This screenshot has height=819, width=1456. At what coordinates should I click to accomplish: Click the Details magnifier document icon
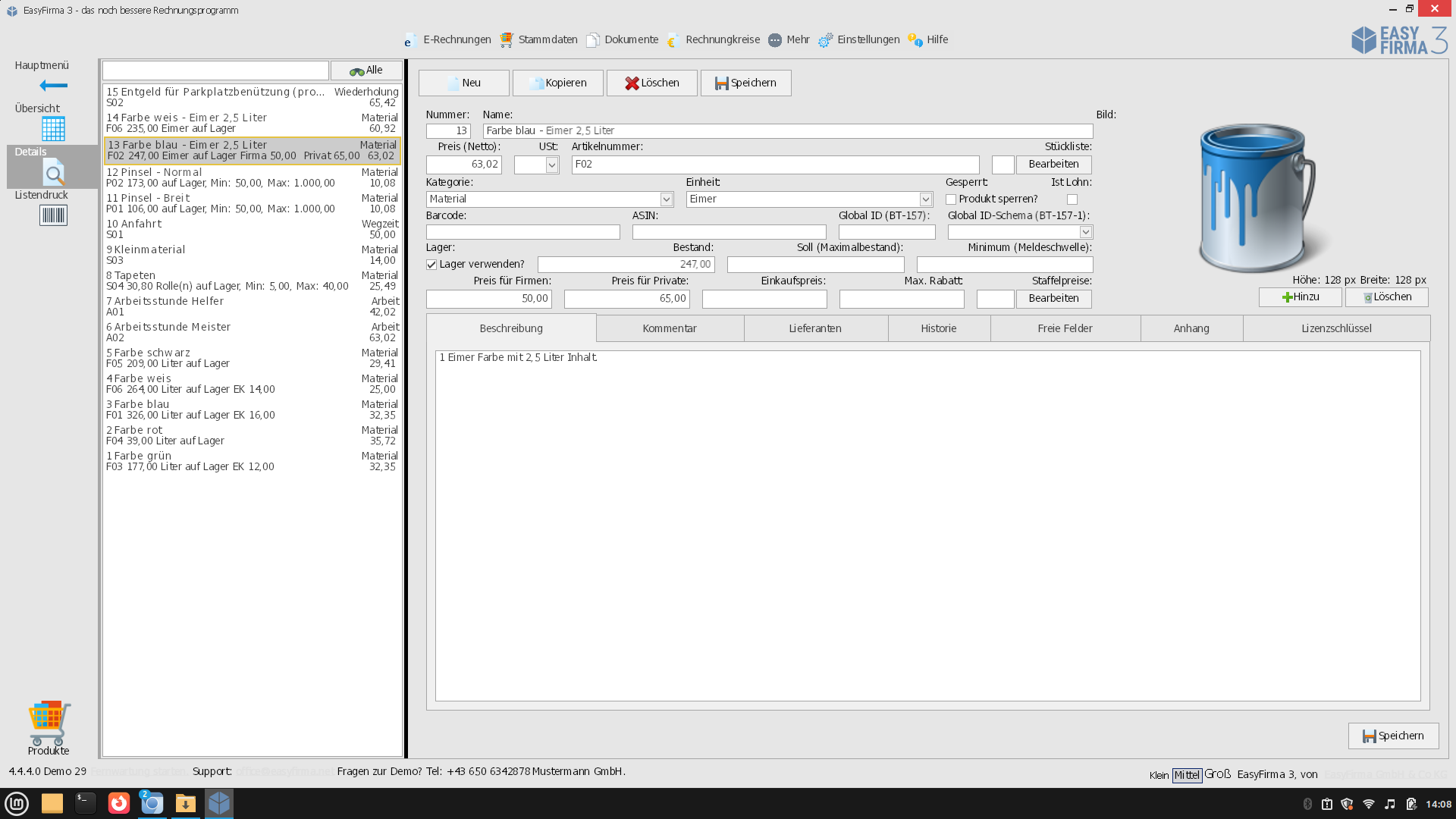pyautogui.click(x=53, y=173)
